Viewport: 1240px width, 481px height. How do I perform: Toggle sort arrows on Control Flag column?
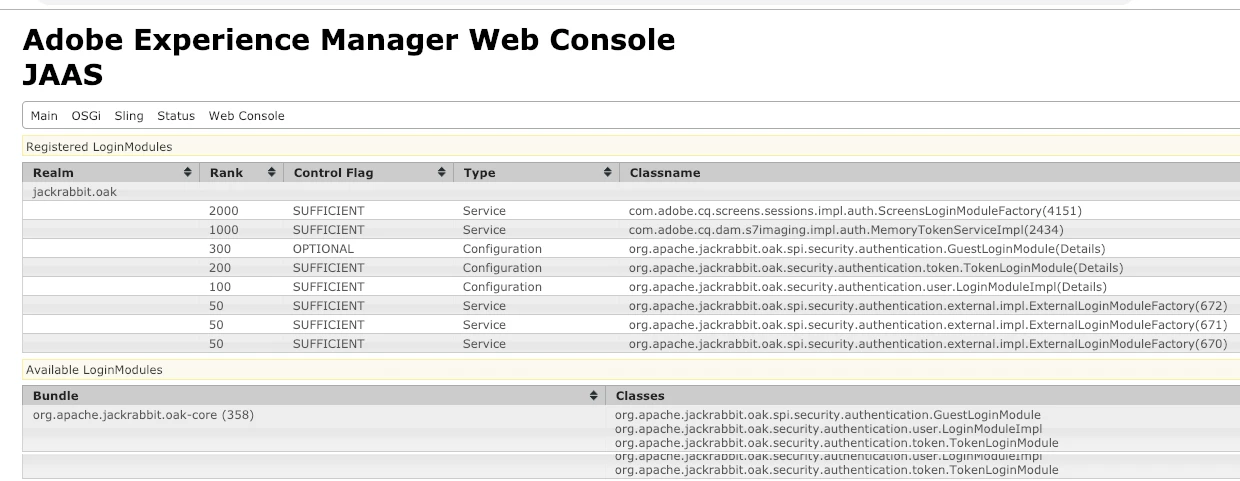(442, 173)
